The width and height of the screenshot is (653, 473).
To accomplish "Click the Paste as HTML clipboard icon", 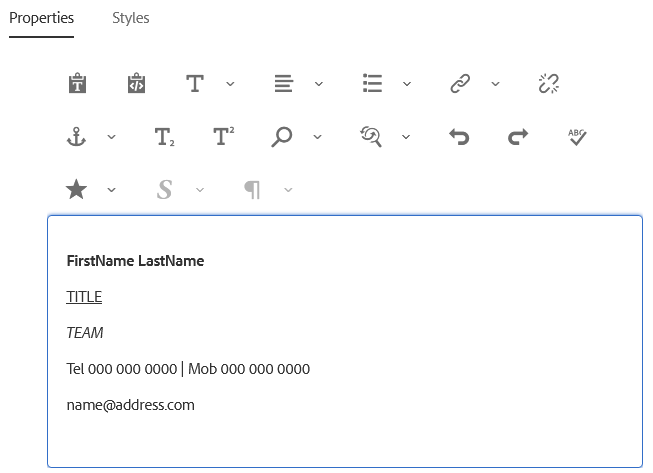I will tap(136, 83).
